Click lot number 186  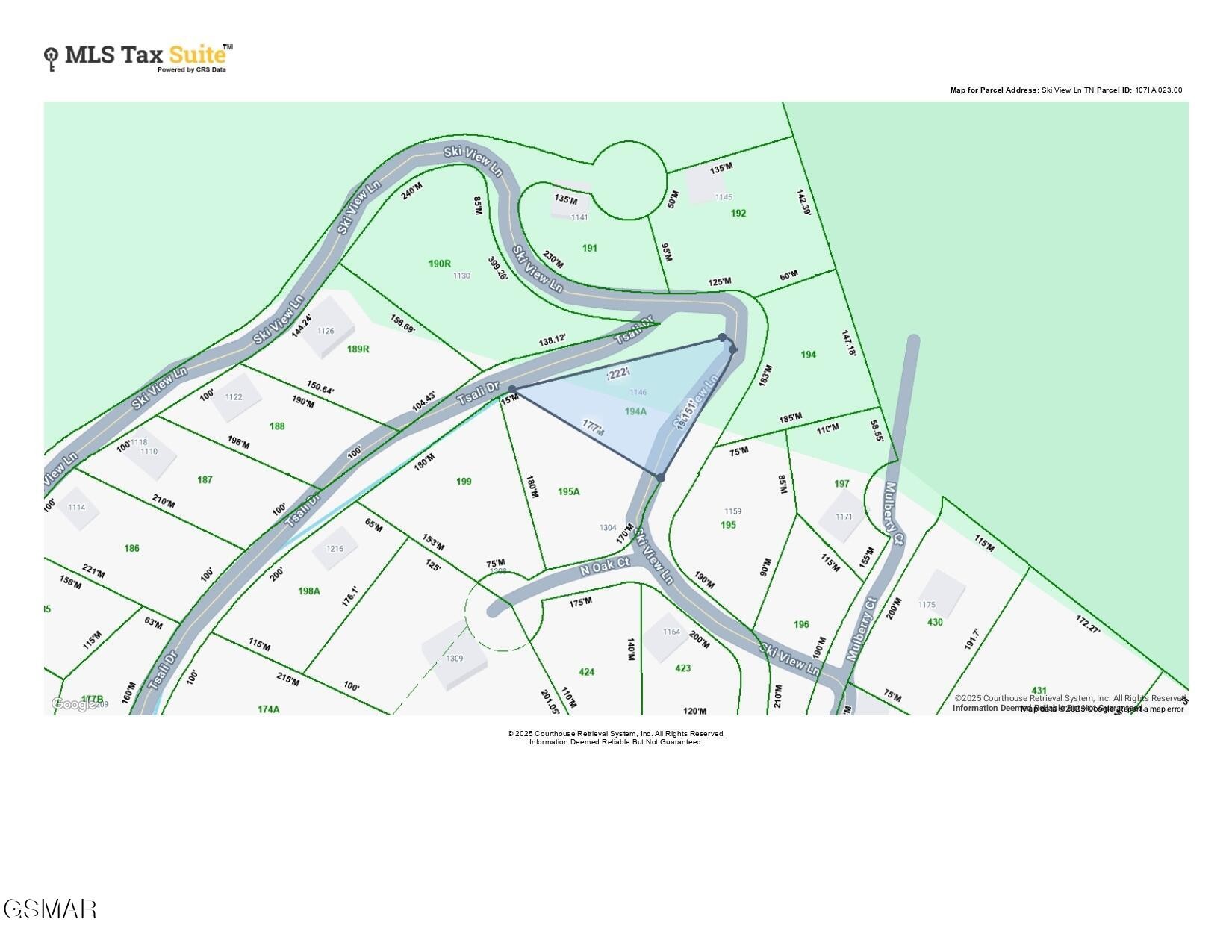click(131, 549)
